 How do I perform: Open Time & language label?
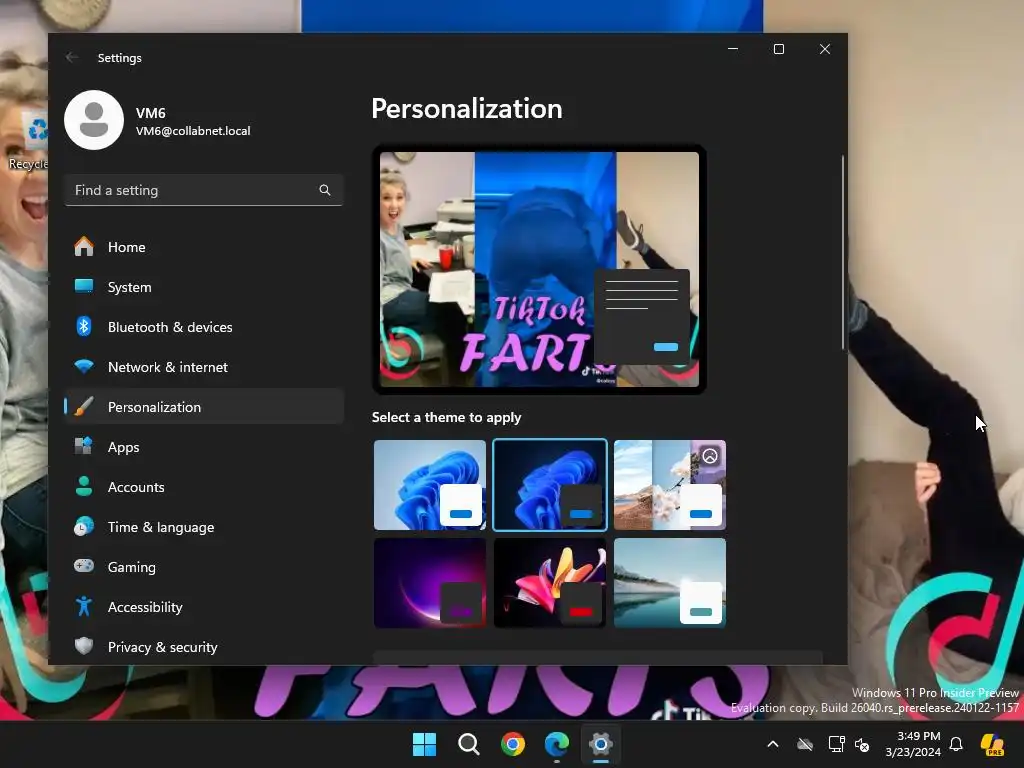click(161, 527)
